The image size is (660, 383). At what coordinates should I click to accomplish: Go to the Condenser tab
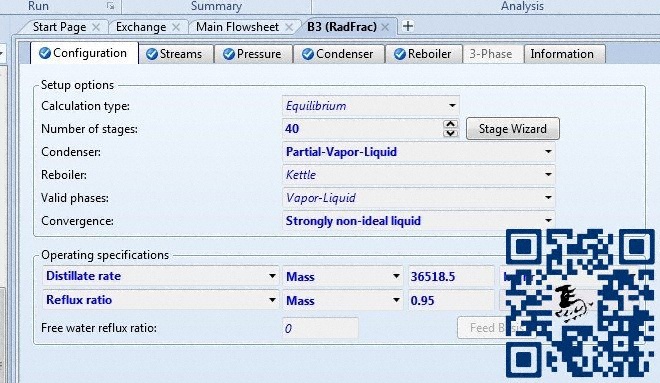click(338, 54)
